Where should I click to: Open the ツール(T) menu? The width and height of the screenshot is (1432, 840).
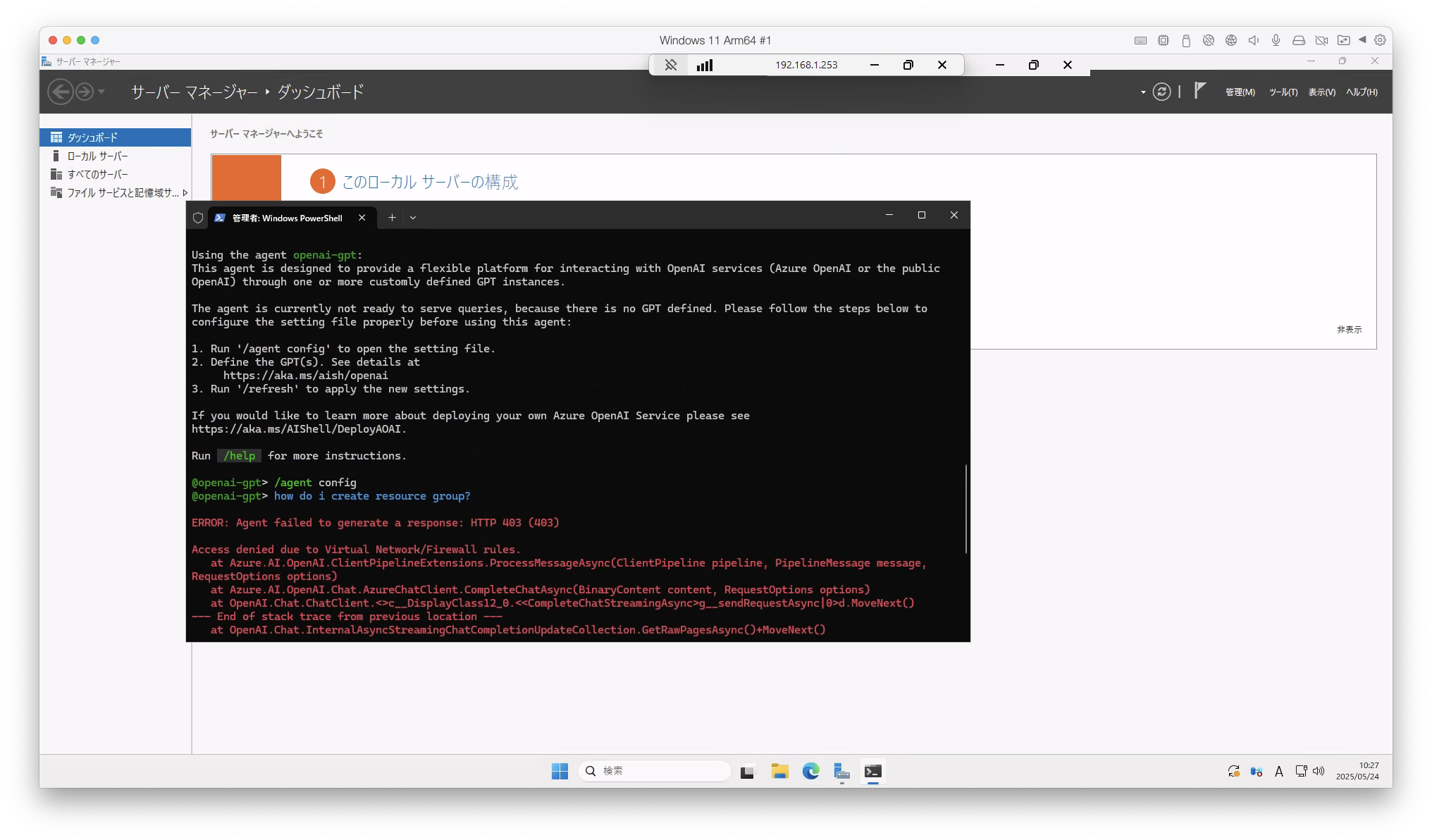coord(1283,92)
